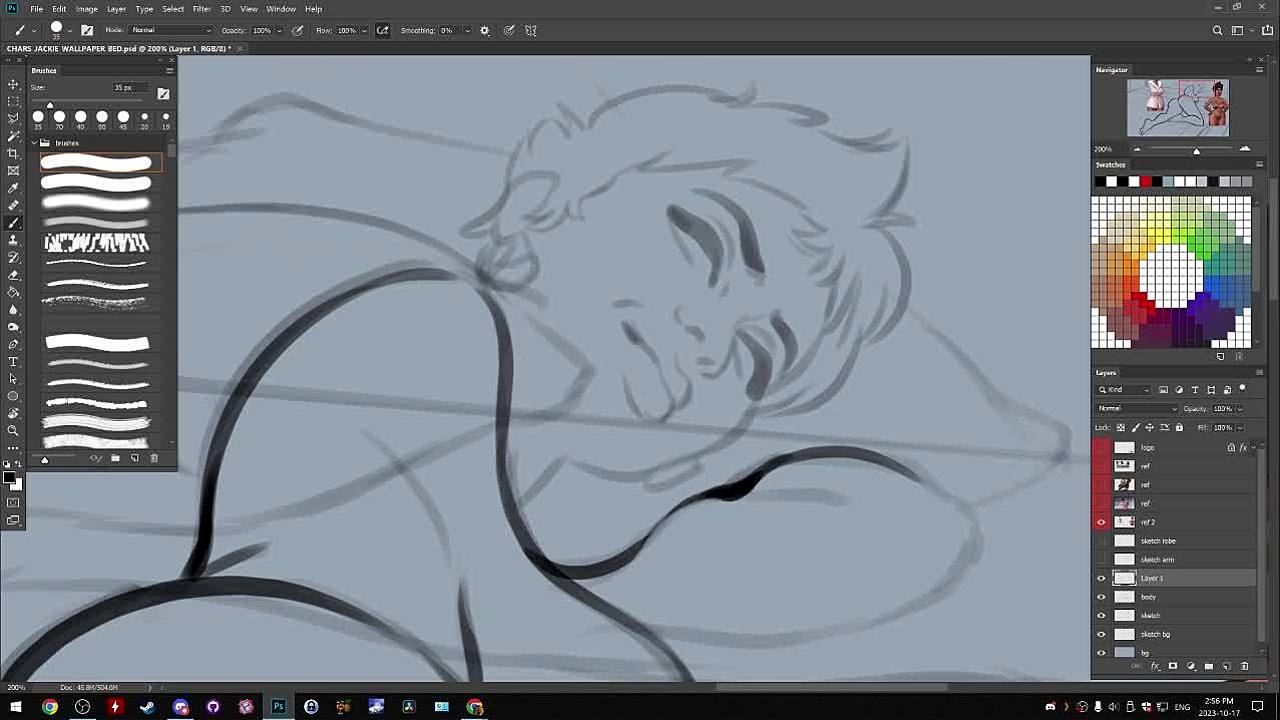Open Google Chrome from the taskbar
Screen dimensions: 1280x720
[x=49, y=707]
